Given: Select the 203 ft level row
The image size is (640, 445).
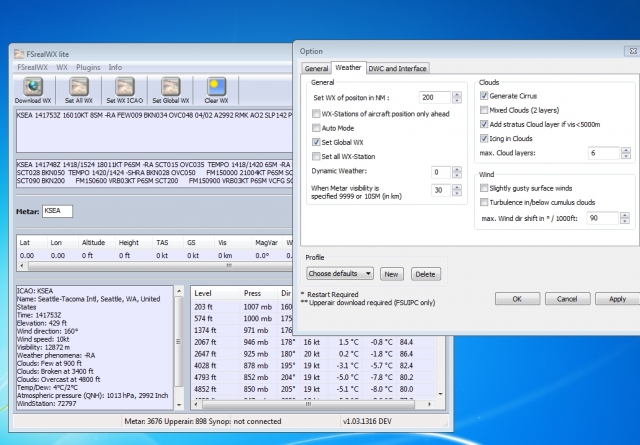Looking at the screenshot, I should tap(242, 307).
